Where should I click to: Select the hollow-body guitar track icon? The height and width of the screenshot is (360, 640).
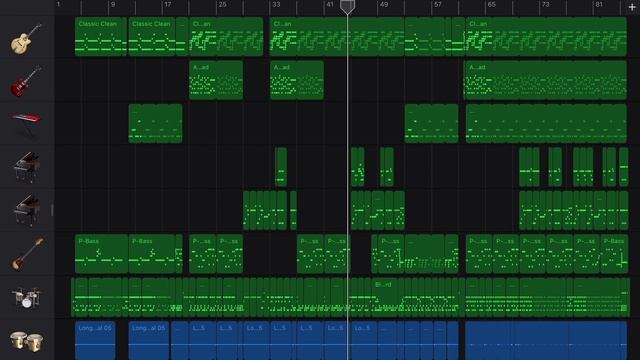click(x=25, y=38)
